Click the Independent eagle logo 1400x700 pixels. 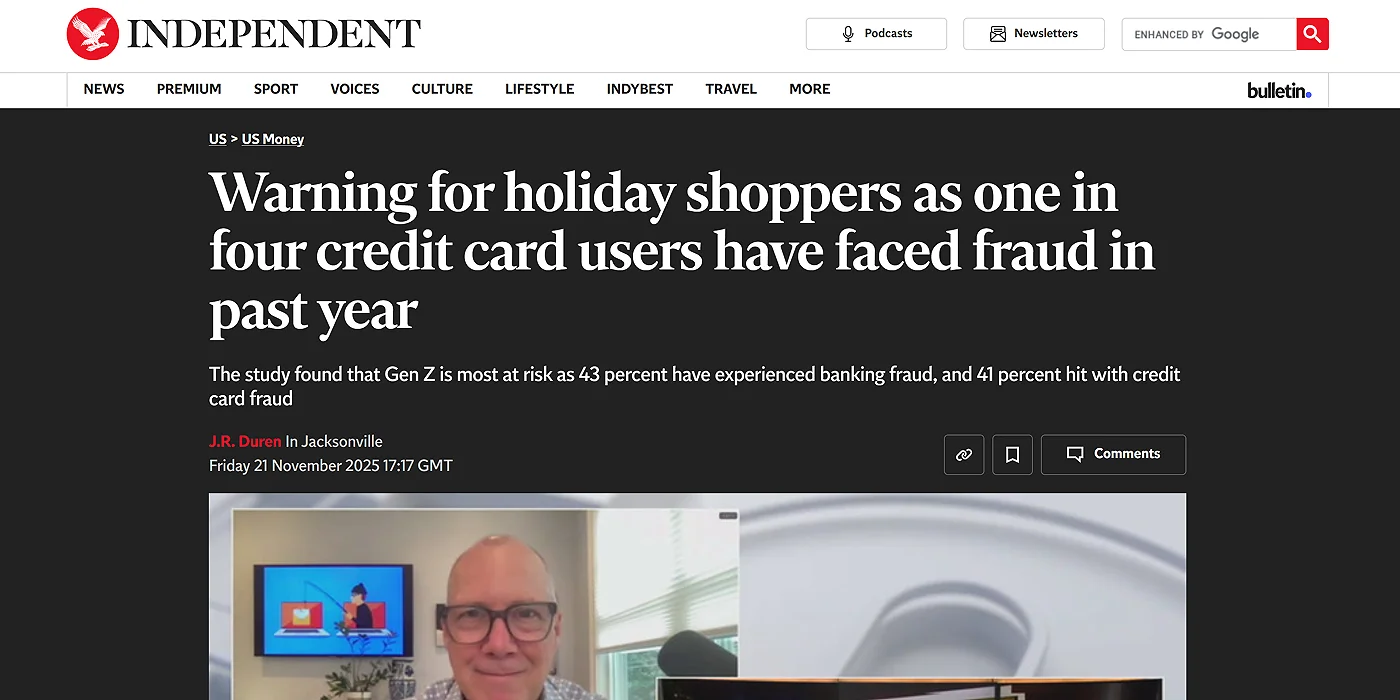(x=93, y=34)
